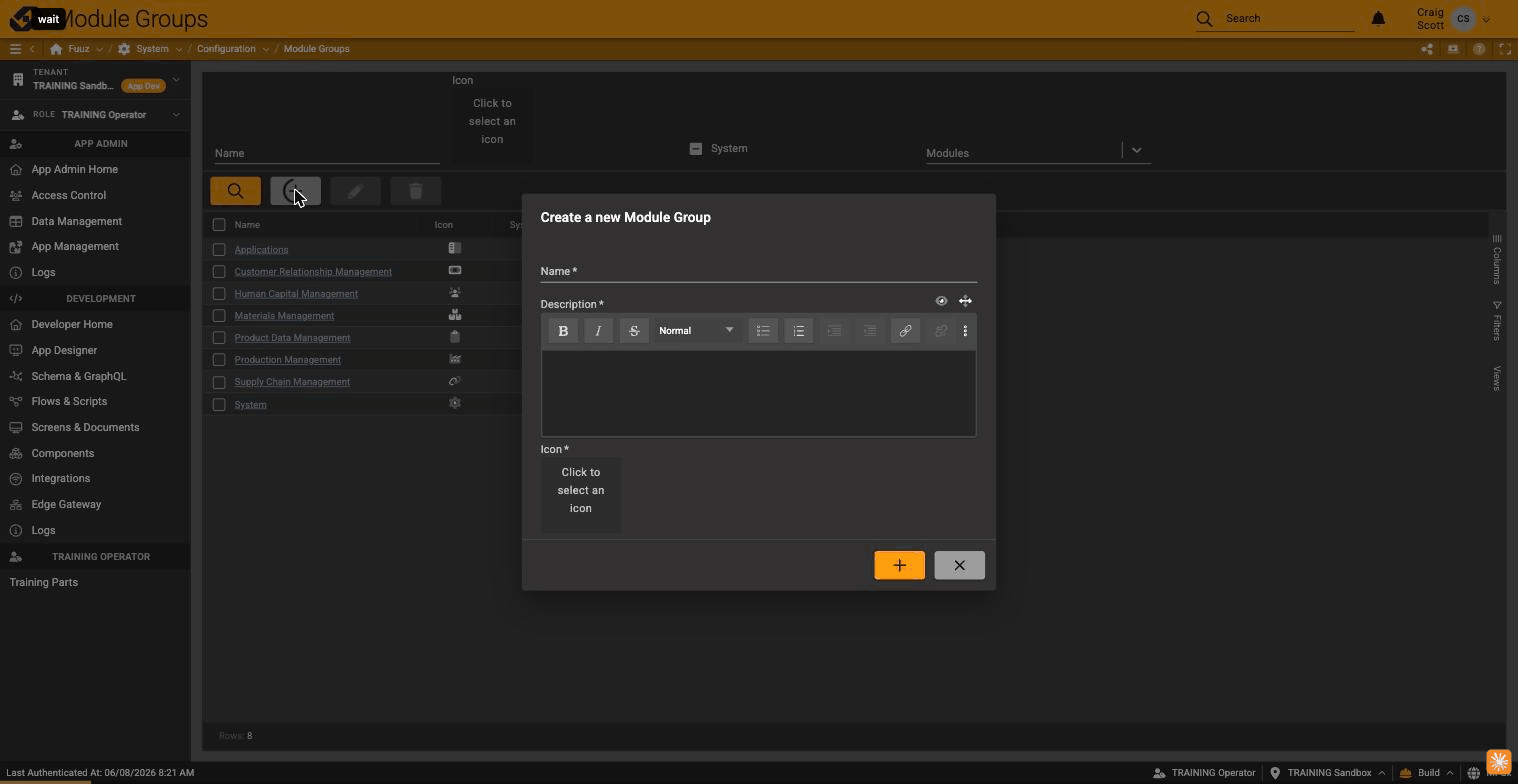1518x784 pixels.
Task: Open the Filters side panel tab
Action: 1497,321
